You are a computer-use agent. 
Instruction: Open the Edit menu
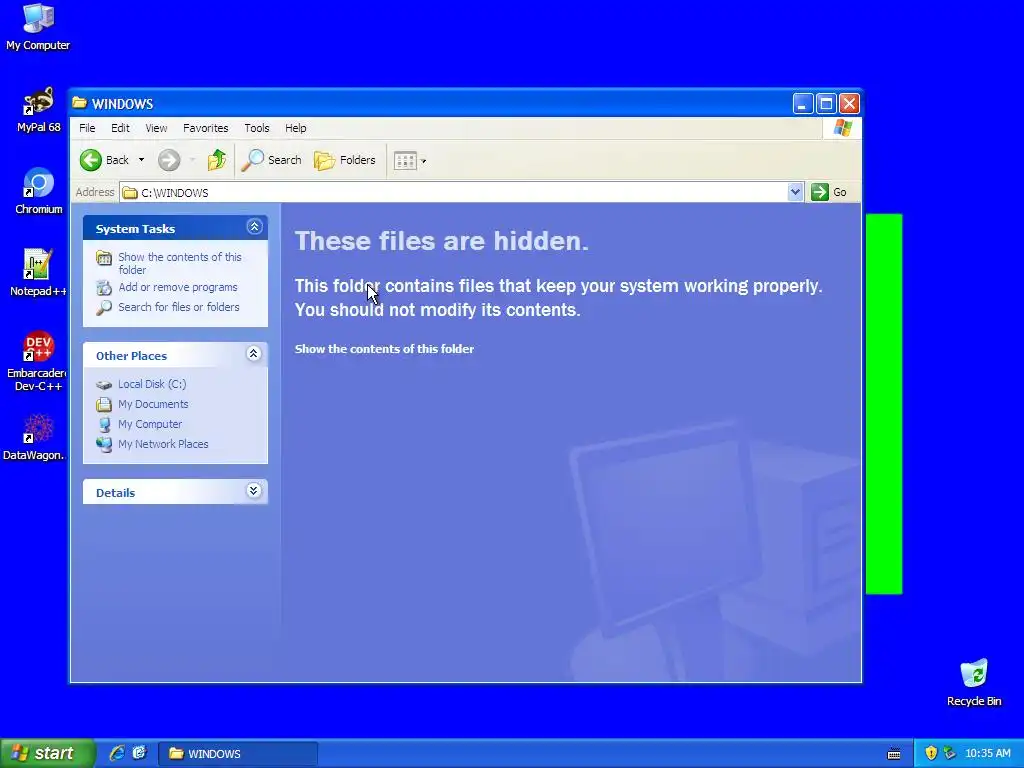tap(120, 128)
